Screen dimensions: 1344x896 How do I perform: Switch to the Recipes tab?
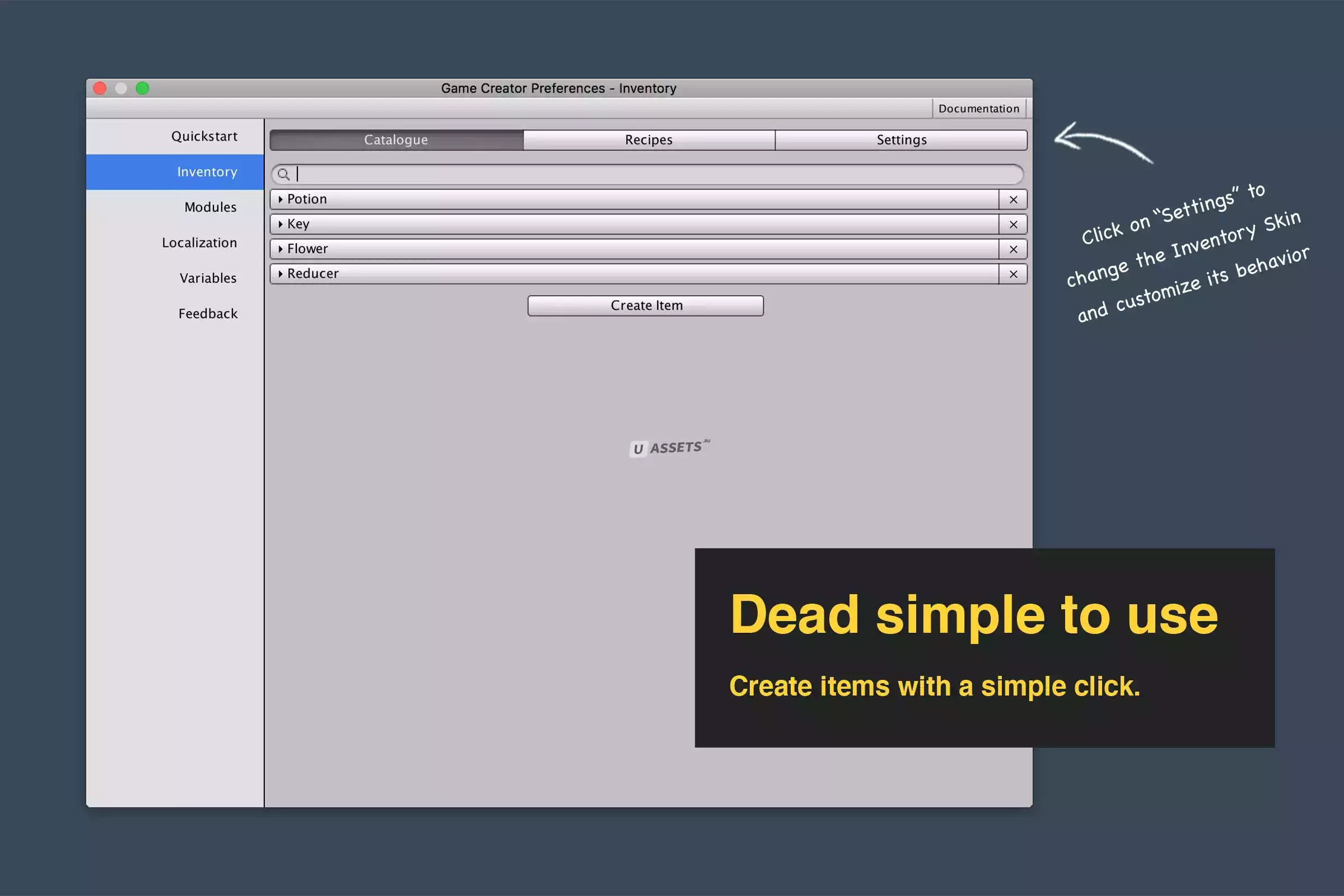(x=648, y=140)
